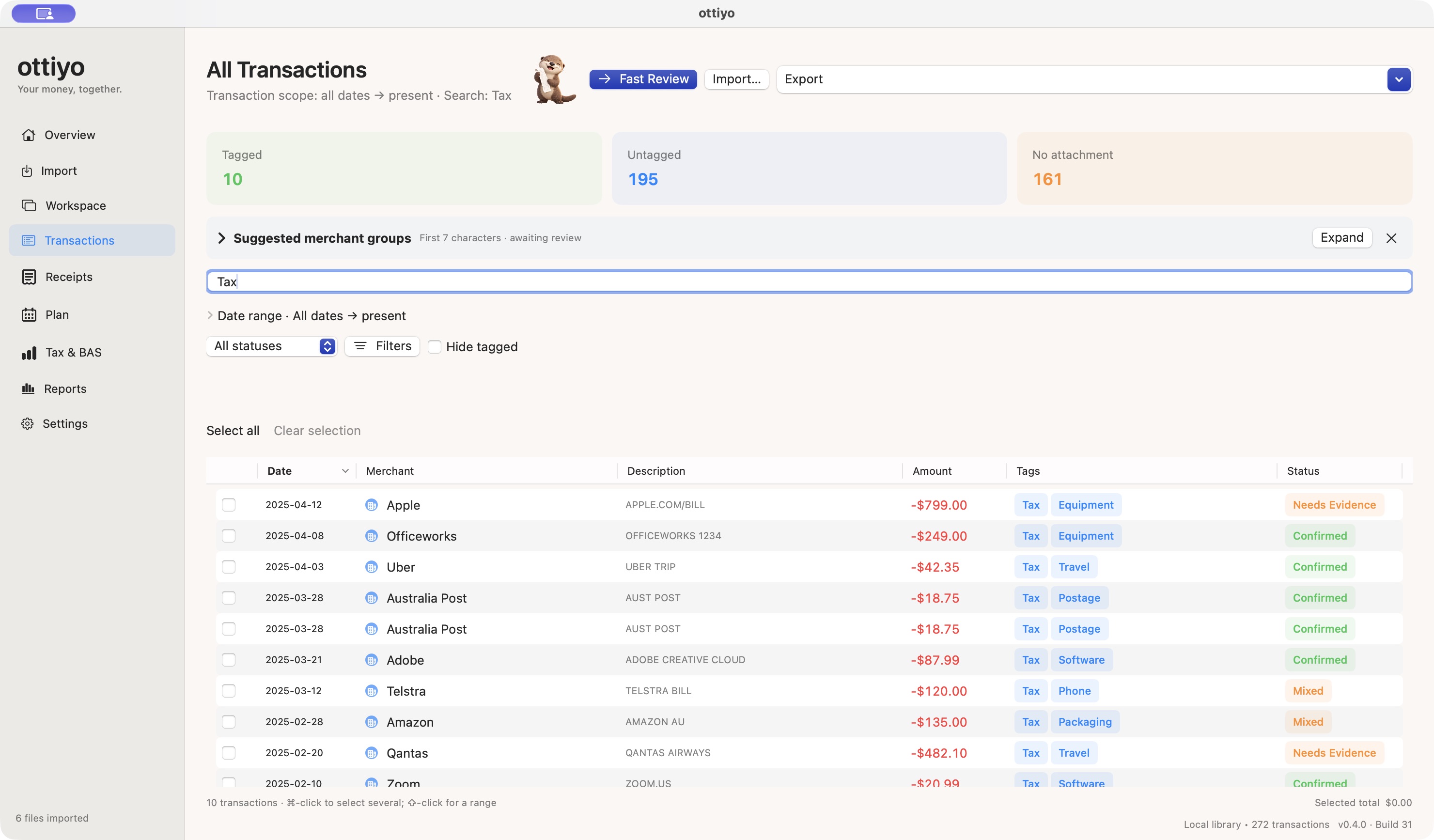The height and width of the screenshot is (840, 1434).
Task: Click the Packaging tag on Amazon row
Action: point(1085,722)
